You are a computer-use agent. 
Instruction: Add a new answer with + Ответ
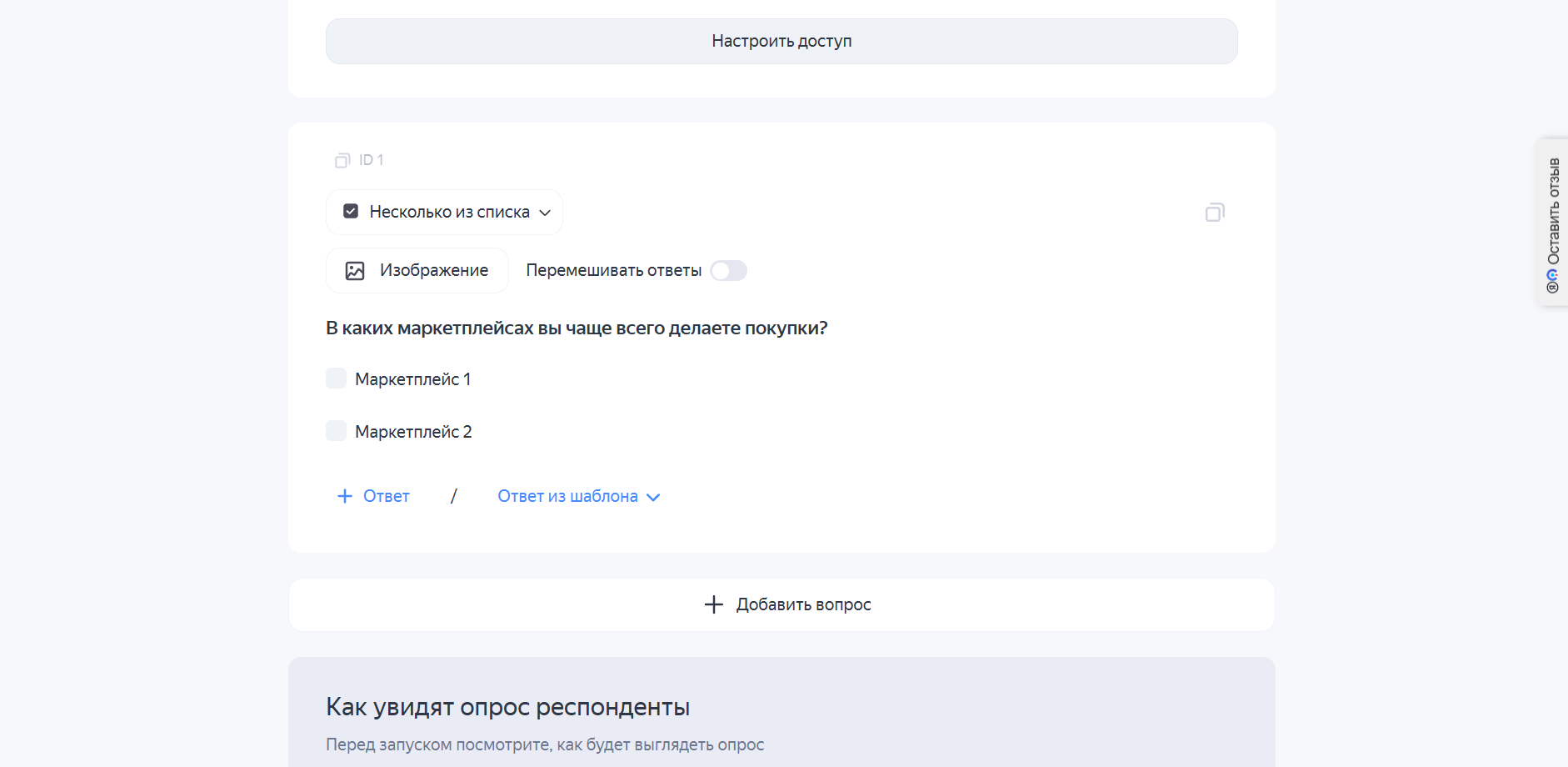tap(373, 496)
